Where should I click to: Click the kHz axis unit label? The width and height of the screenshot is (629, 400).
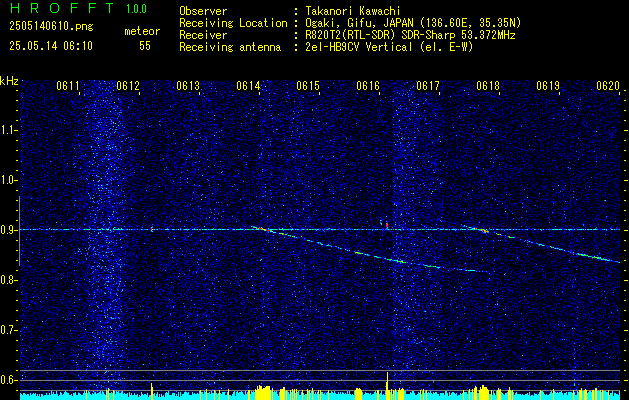point(9,81)
